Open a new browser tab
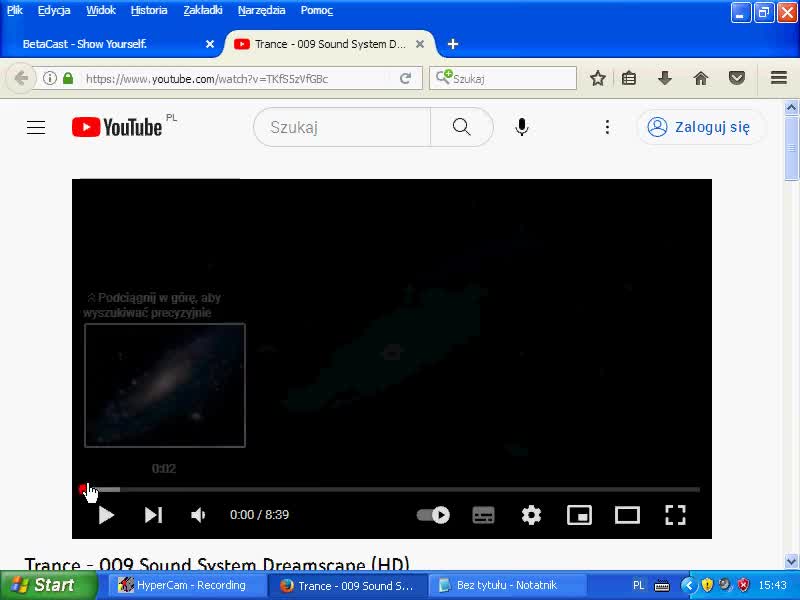This screenshot has width=800, height=600. click(x=453, y=44)
